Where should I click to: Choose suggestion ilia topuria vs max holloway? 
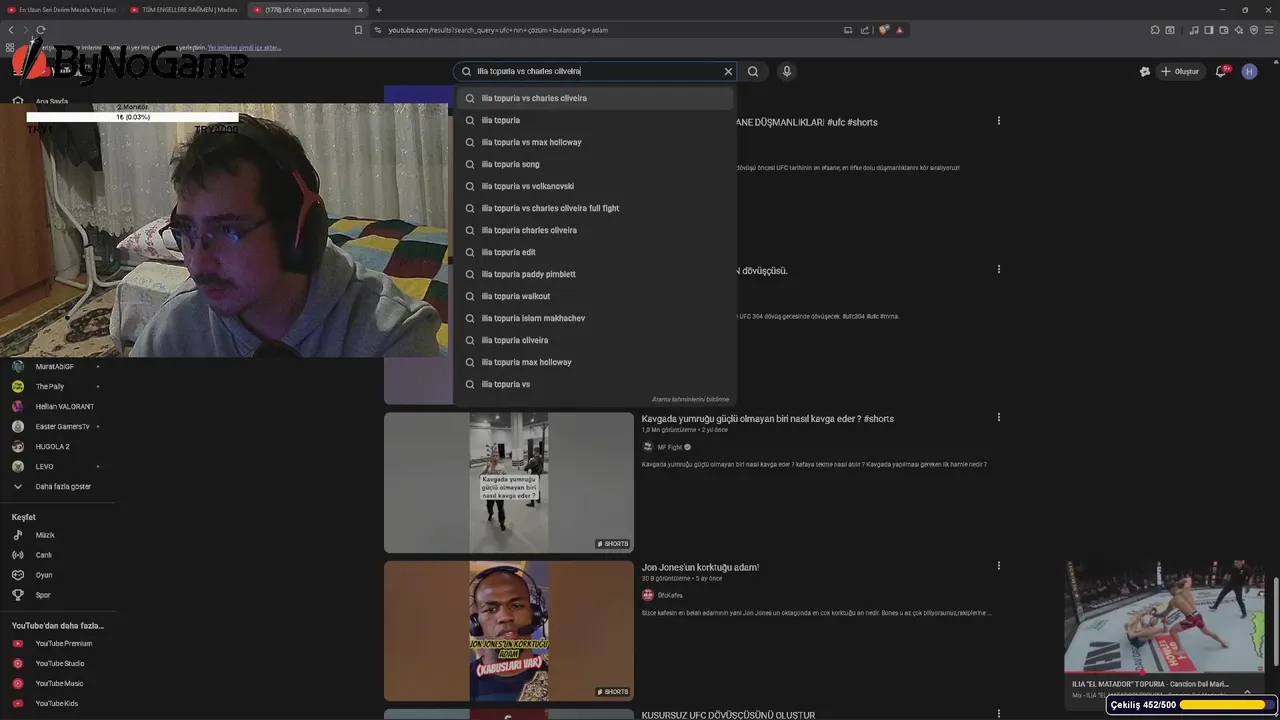595,142
